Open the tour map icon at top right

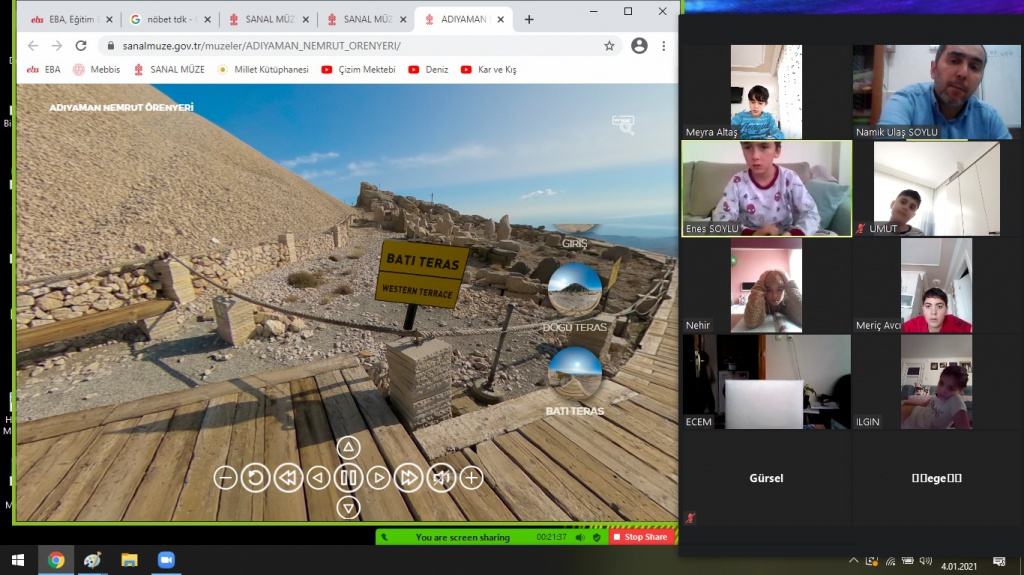(623, 123)
